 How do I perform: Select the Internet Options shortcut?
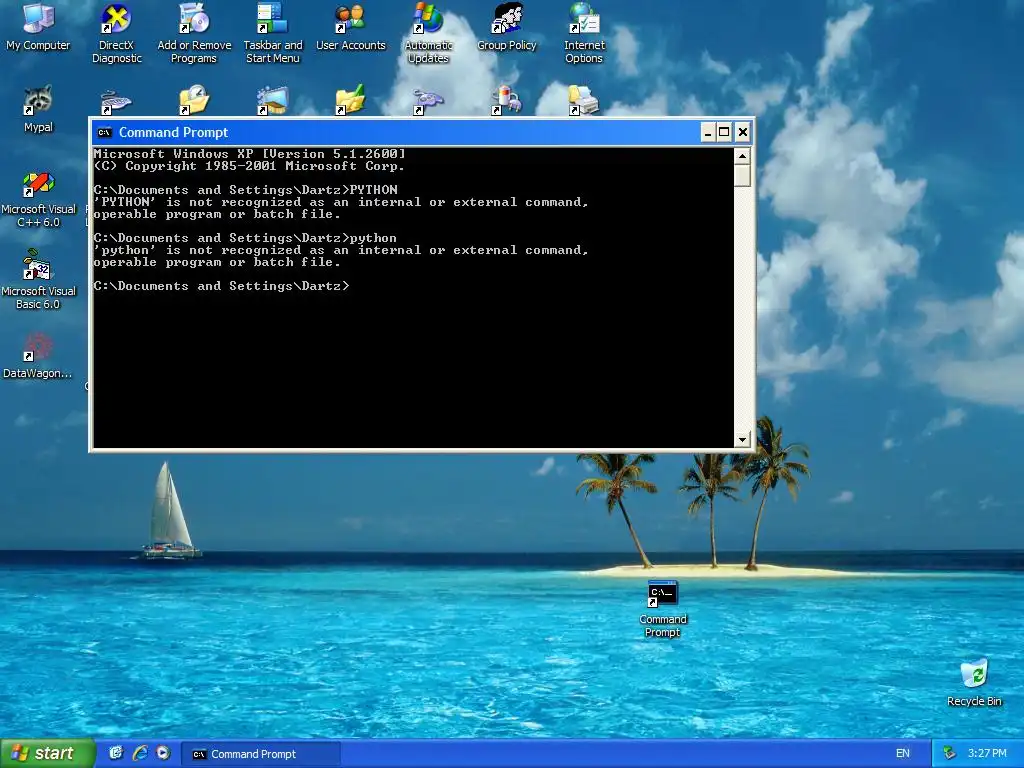584,33
